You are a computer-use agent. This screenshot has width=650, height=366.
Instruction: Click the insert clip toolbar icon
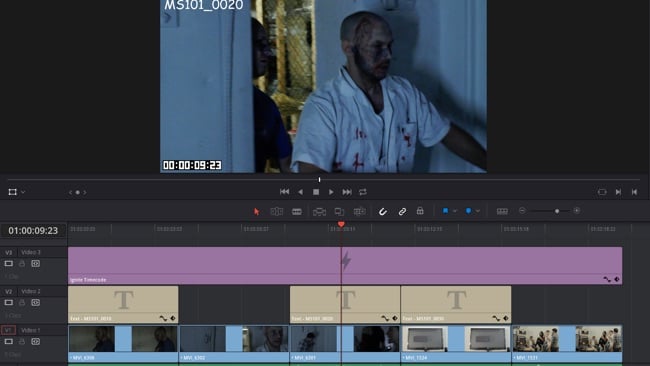[x=319, y=212]
